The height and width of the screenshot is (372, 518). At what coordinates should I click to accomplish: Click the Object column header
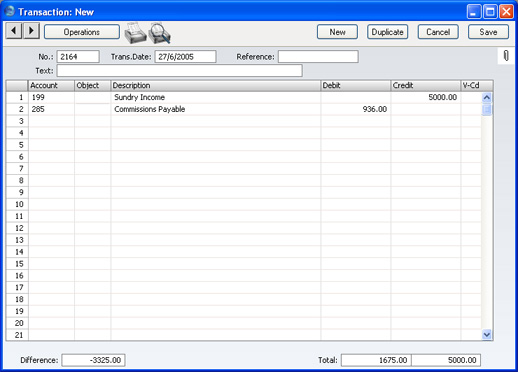[x=92, y=86]
